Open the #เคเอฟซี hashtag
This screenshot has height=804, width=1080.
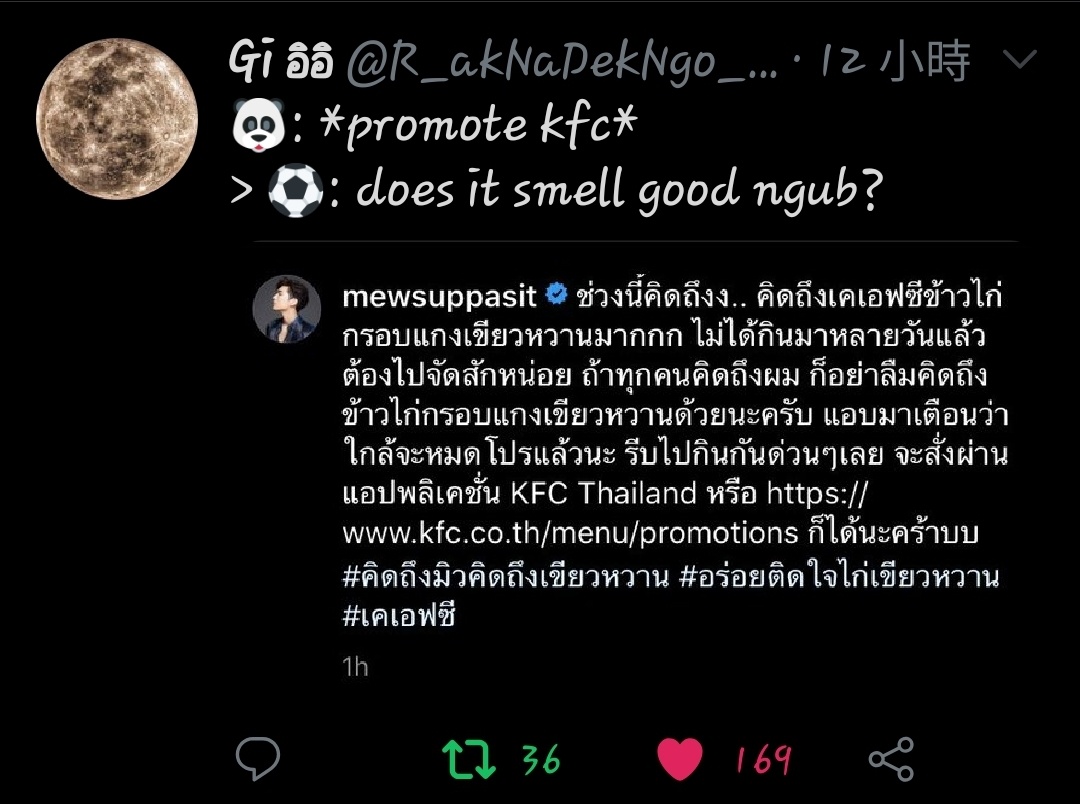(399, 615)
